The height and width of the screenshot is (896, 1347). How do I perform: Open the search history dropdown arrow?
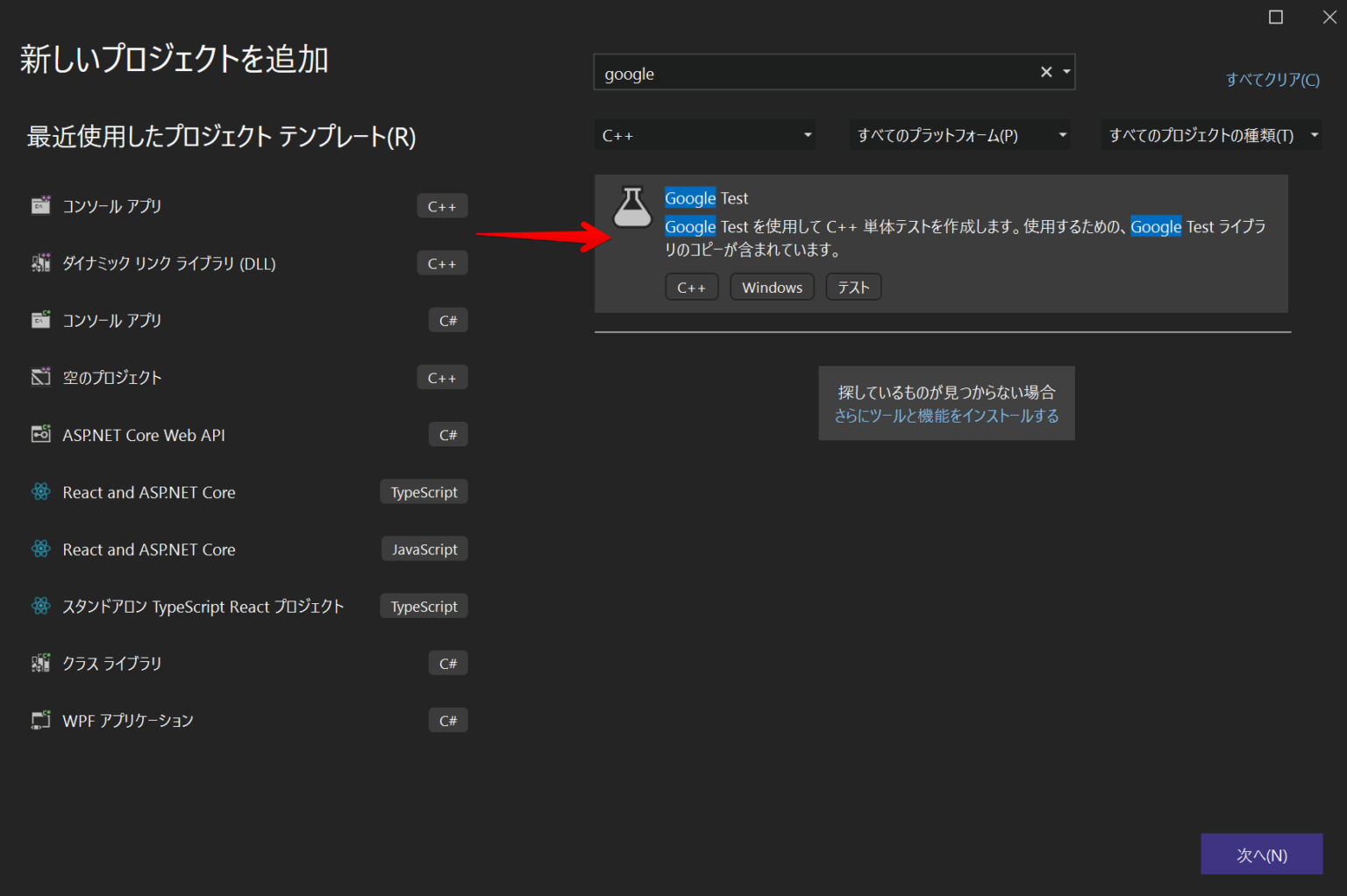pyautogui.click(x=1065, y=72)
